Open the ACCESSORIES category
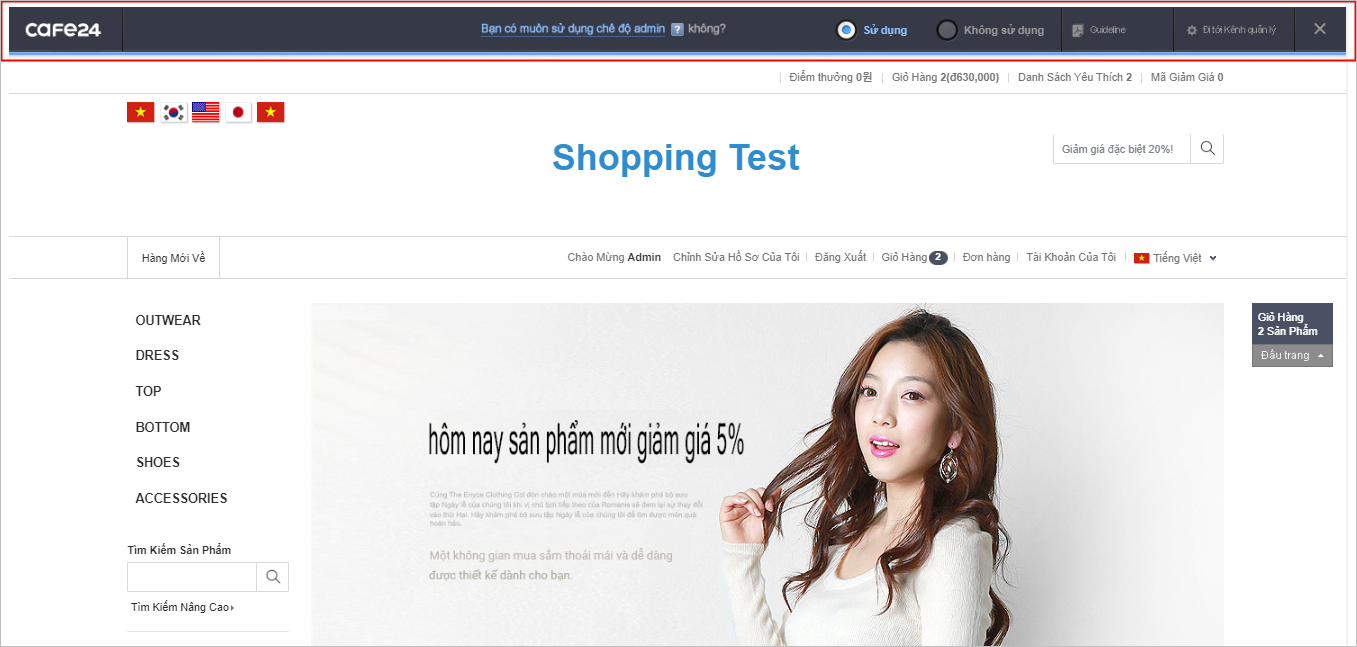 point(181,498)
